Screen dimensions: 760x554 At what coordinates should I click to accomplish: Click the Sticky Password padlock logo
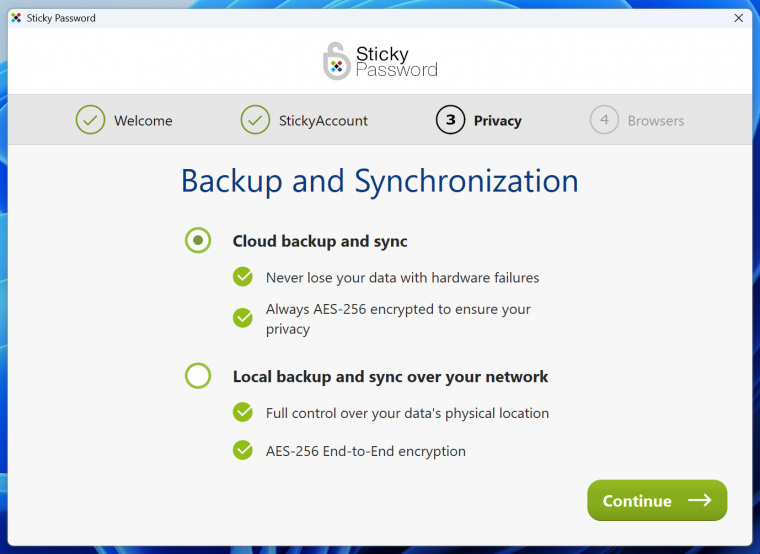click(337, 61)
